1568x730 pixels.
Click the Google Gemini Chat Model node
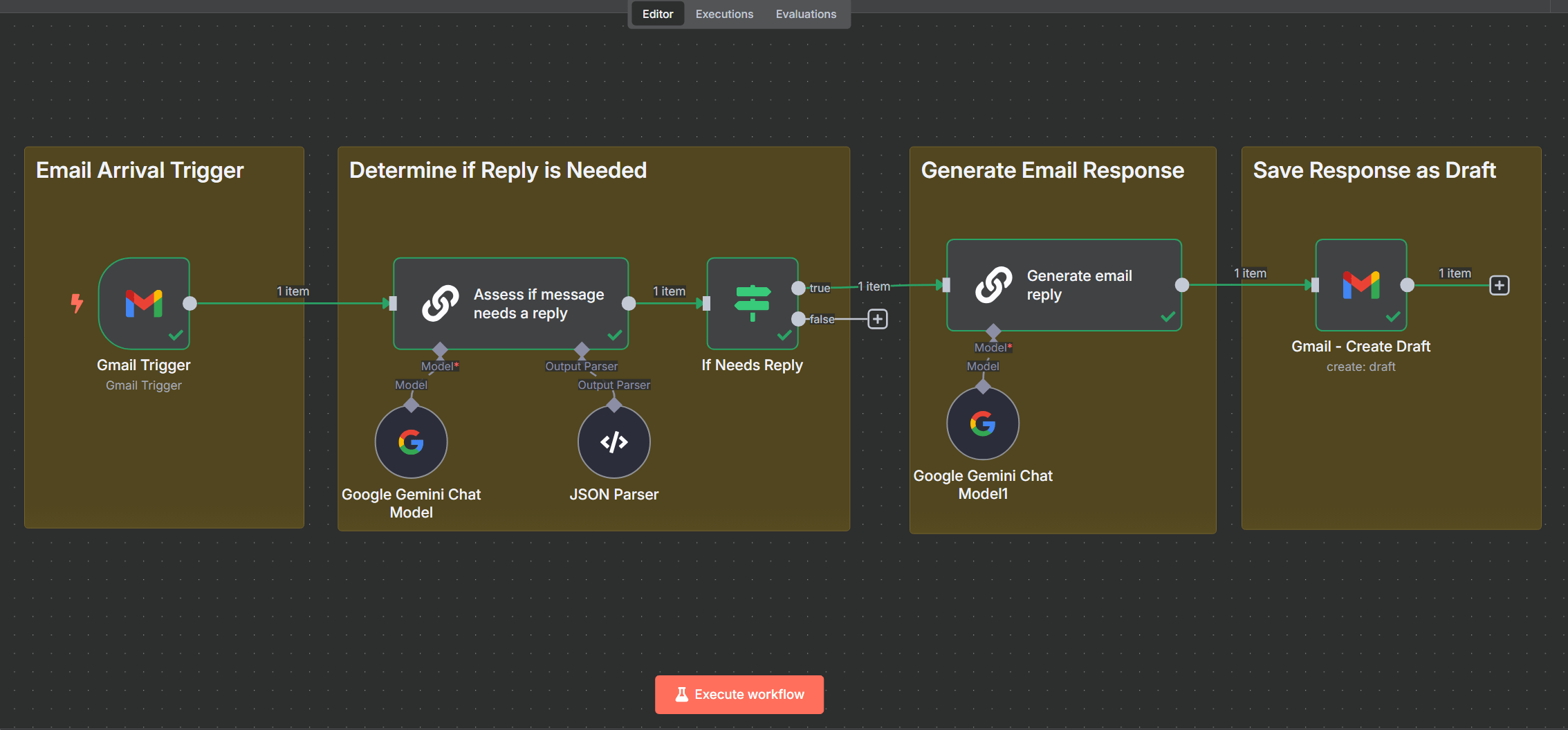411,442
